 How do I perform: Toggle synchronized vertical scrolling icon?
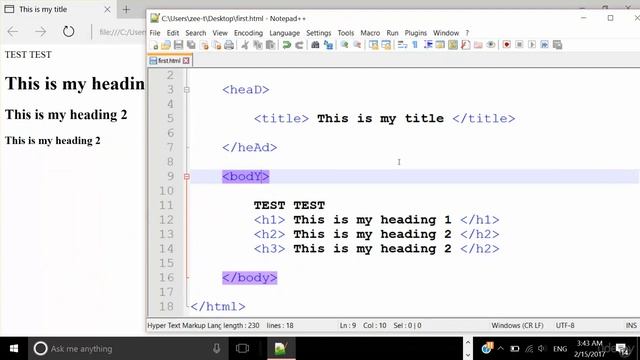373,45
